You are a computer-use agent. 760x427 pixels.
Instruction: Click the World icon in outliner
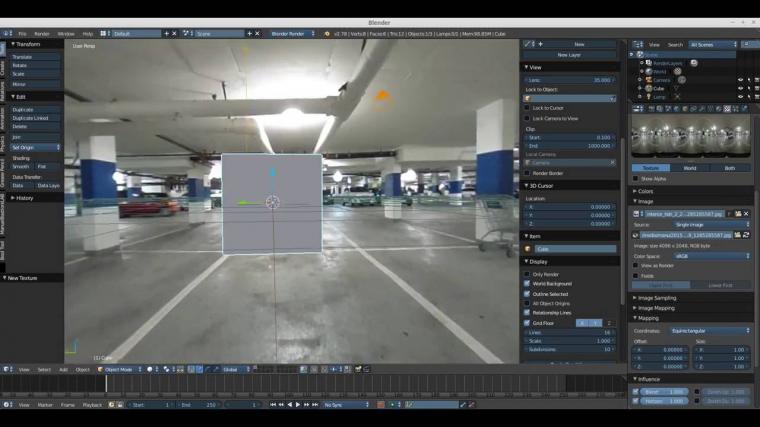648,71
